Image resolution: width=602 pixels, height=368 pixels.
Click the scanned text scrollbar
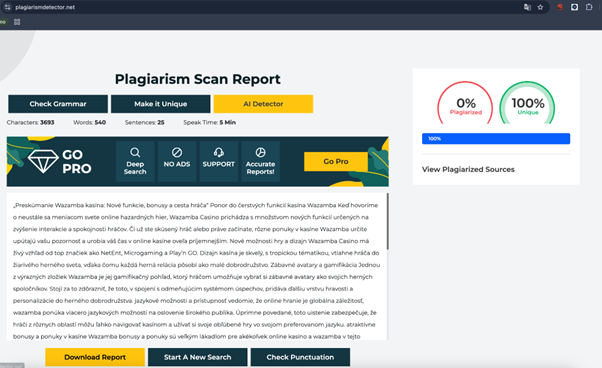(387, 222)
